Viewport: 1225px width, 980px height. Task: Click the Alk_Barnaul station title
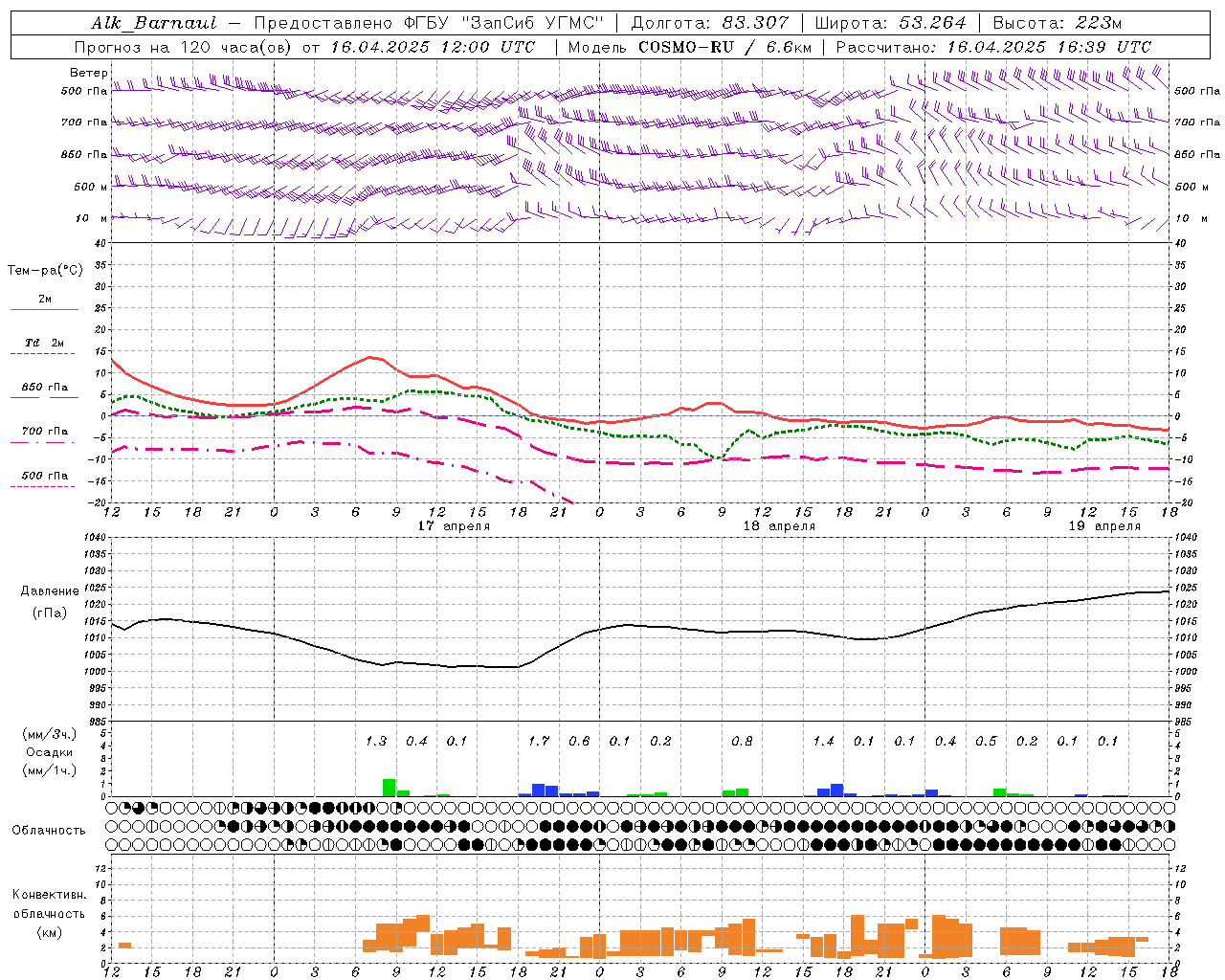tap(154, 23)
